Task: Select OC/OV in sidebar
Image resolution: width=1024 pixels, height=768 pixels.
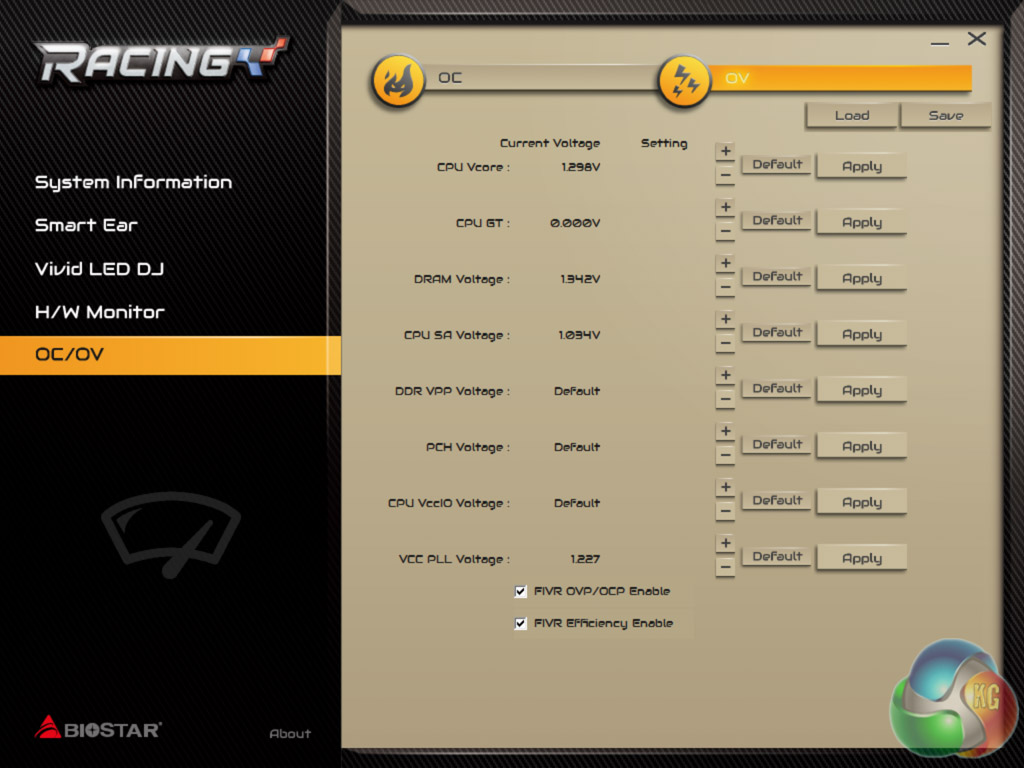Action: click(170, 355)
